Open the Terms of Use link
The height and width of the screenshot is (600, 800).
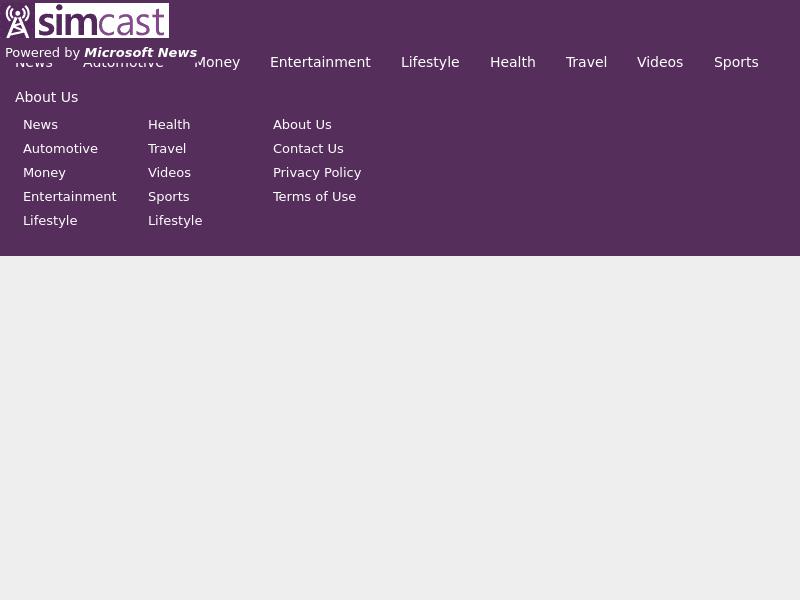pos(314,196)
